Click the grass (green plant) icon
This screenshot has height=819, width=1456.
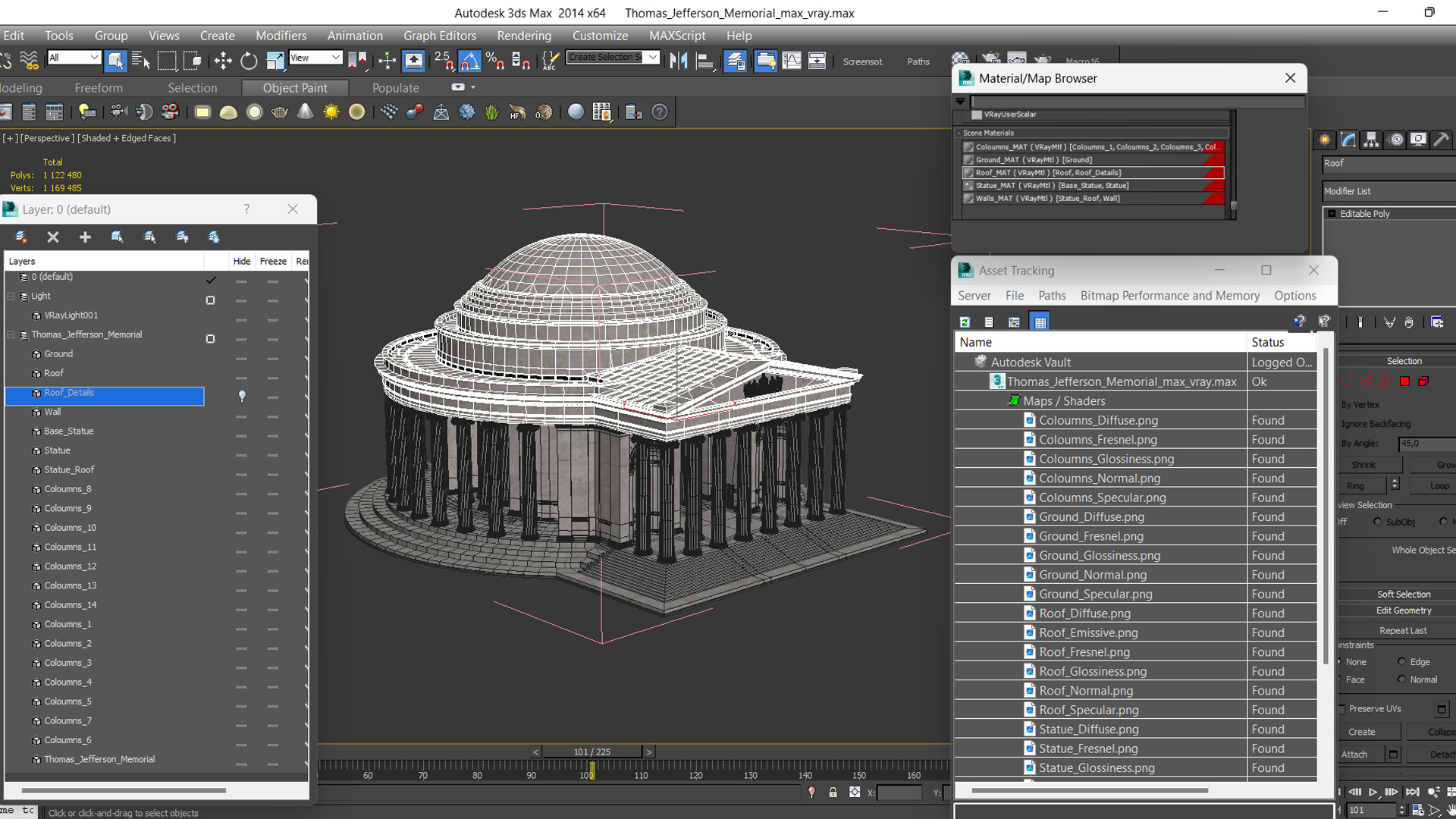coord(492,112)
